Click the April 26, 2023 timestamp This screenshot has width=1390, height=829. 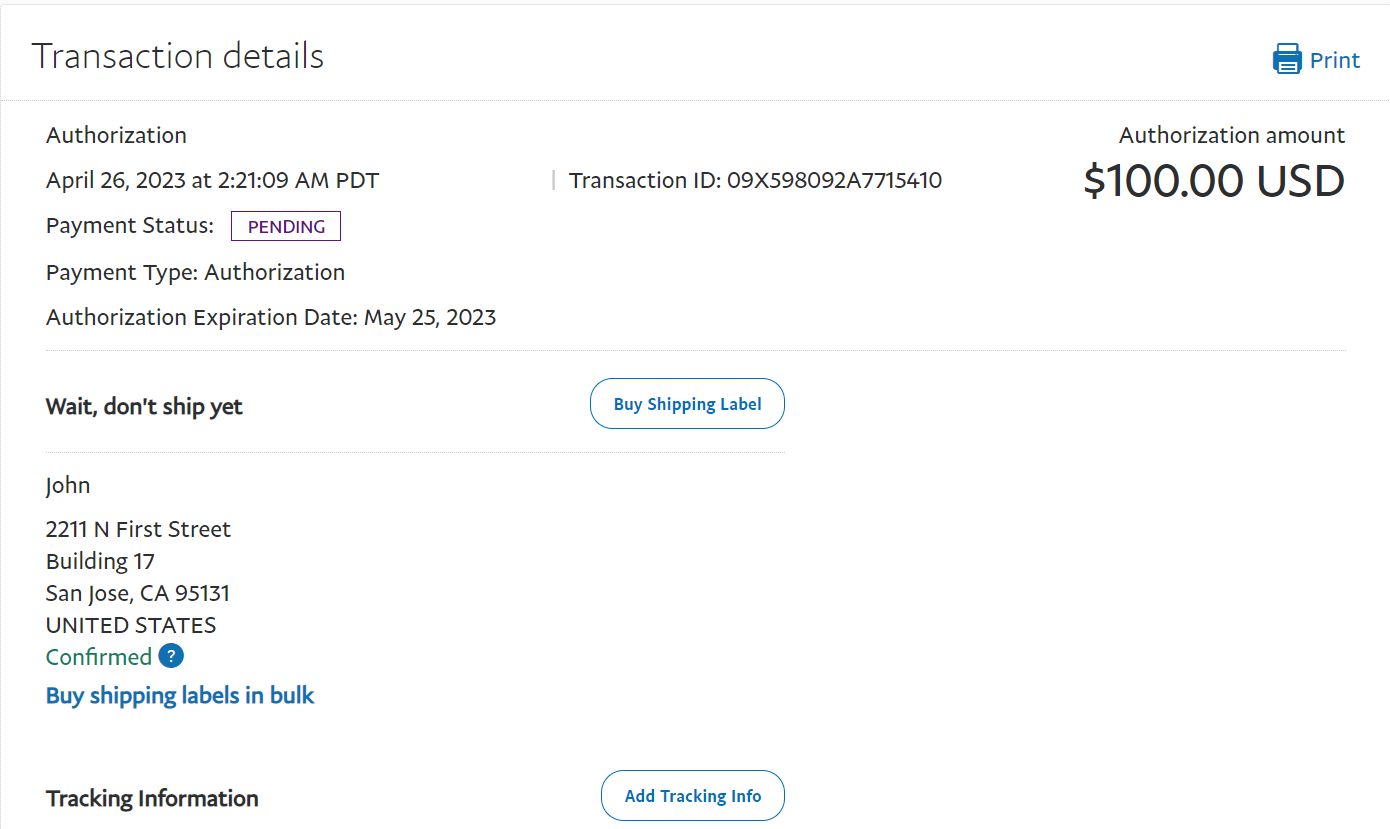click(x=212, y=181)
